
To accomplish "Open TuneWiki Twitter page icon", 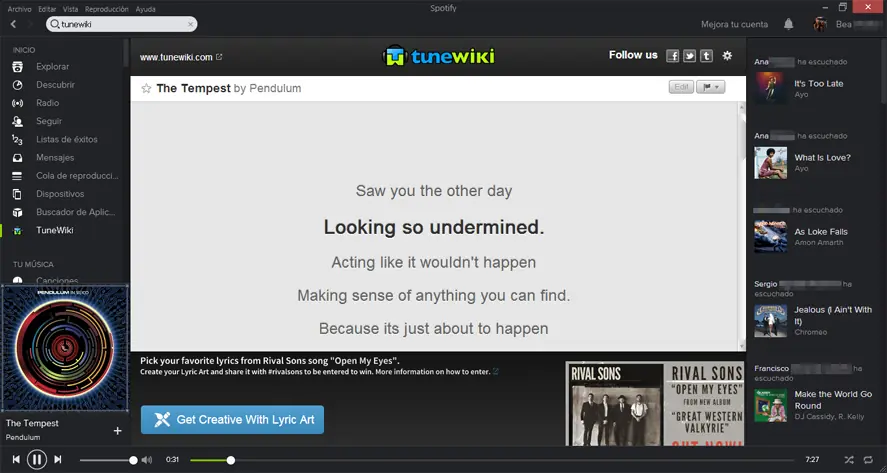I will [689, 55].
